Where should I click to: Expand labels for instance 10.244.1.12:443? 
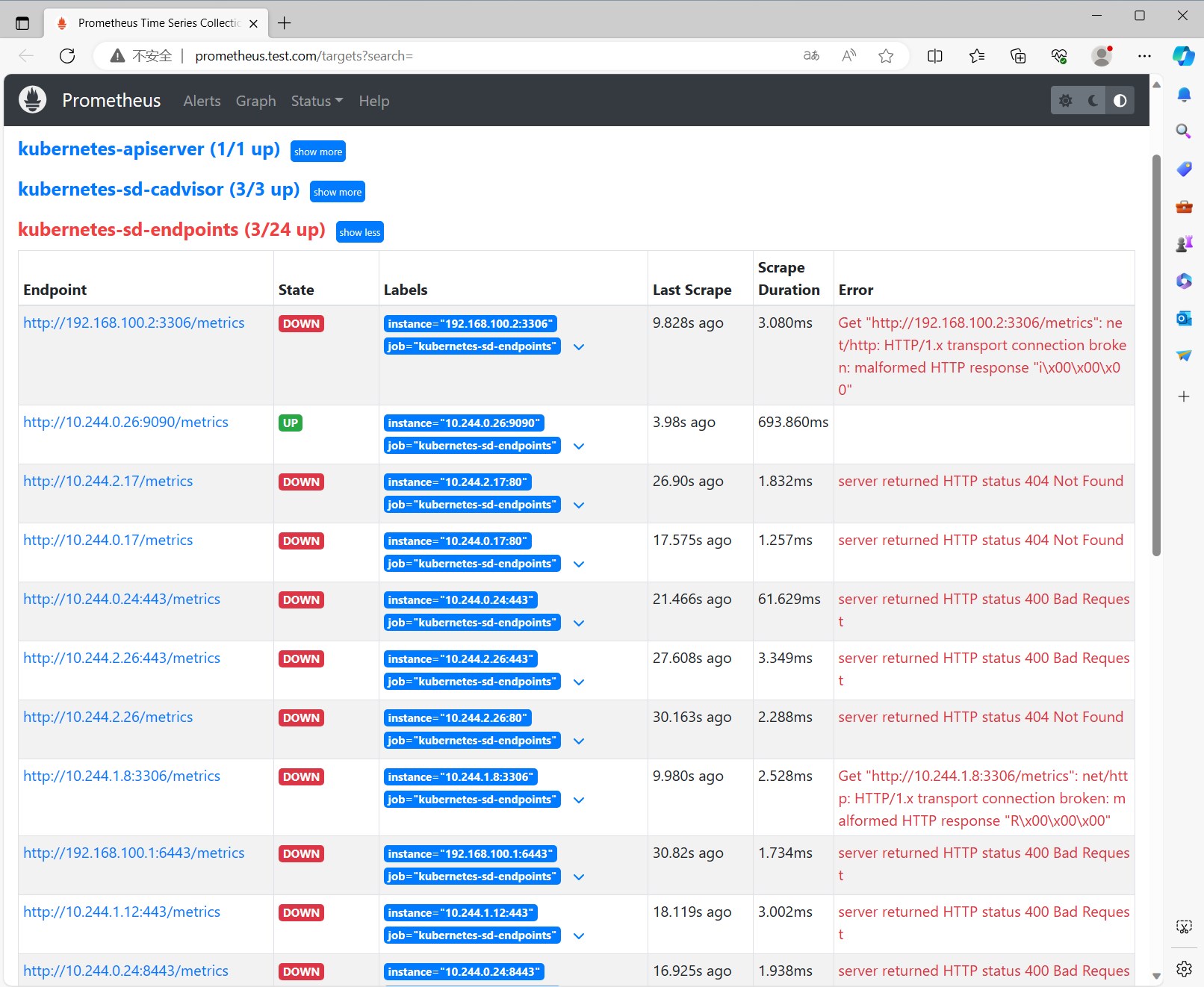[579, 936]
